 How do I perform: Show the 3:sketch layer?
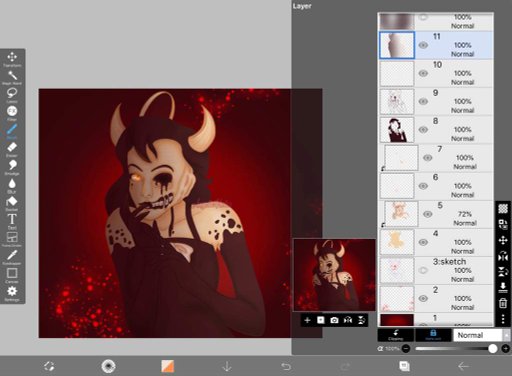423,270
